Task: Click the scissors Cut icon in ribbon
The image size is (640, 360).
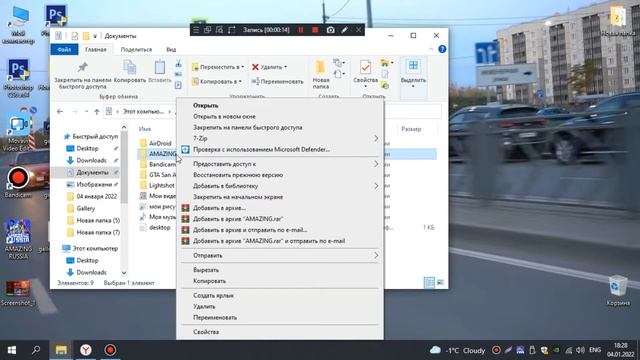Action: click(178, 64)
